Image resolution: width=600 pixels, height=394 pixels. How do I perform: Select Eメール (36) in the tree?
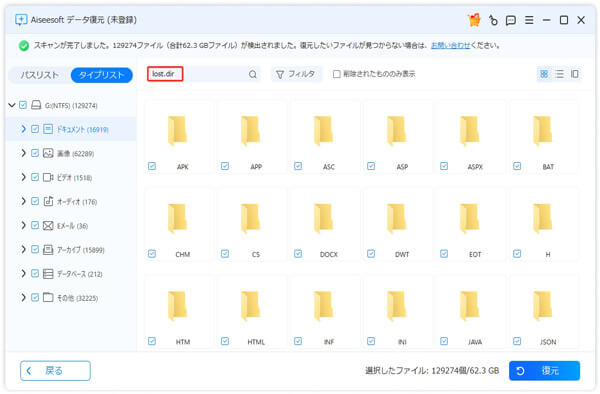click(72, 226)
